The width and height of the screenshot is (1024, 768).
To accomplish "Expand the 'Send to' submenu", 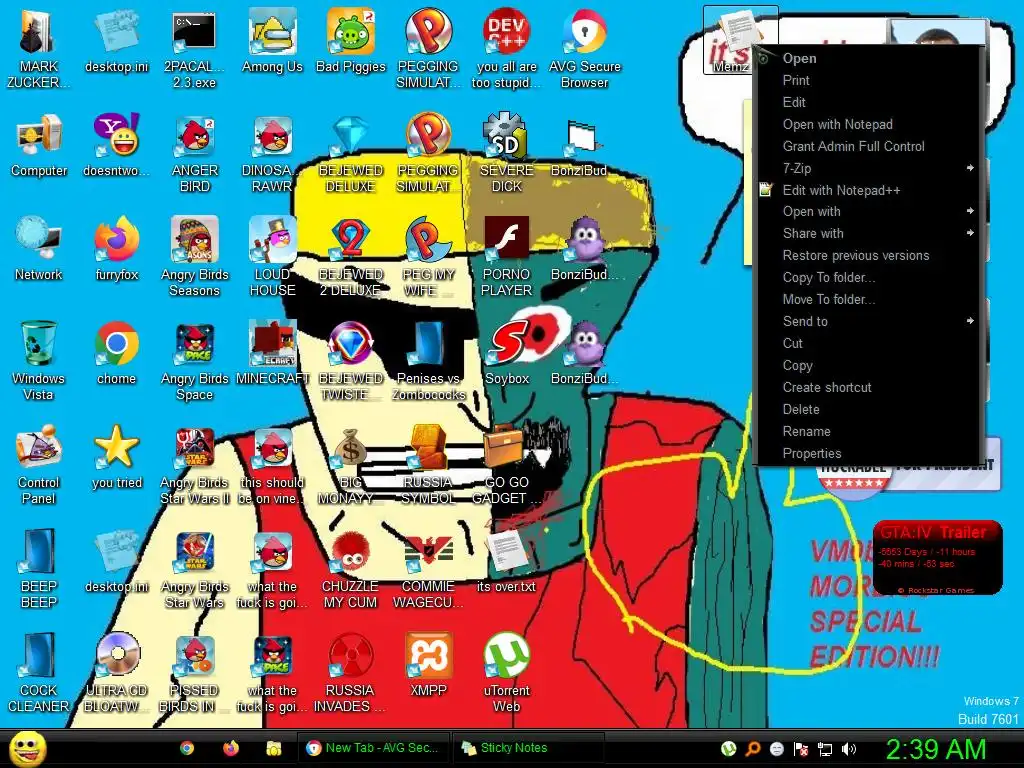I will point(869,321).
